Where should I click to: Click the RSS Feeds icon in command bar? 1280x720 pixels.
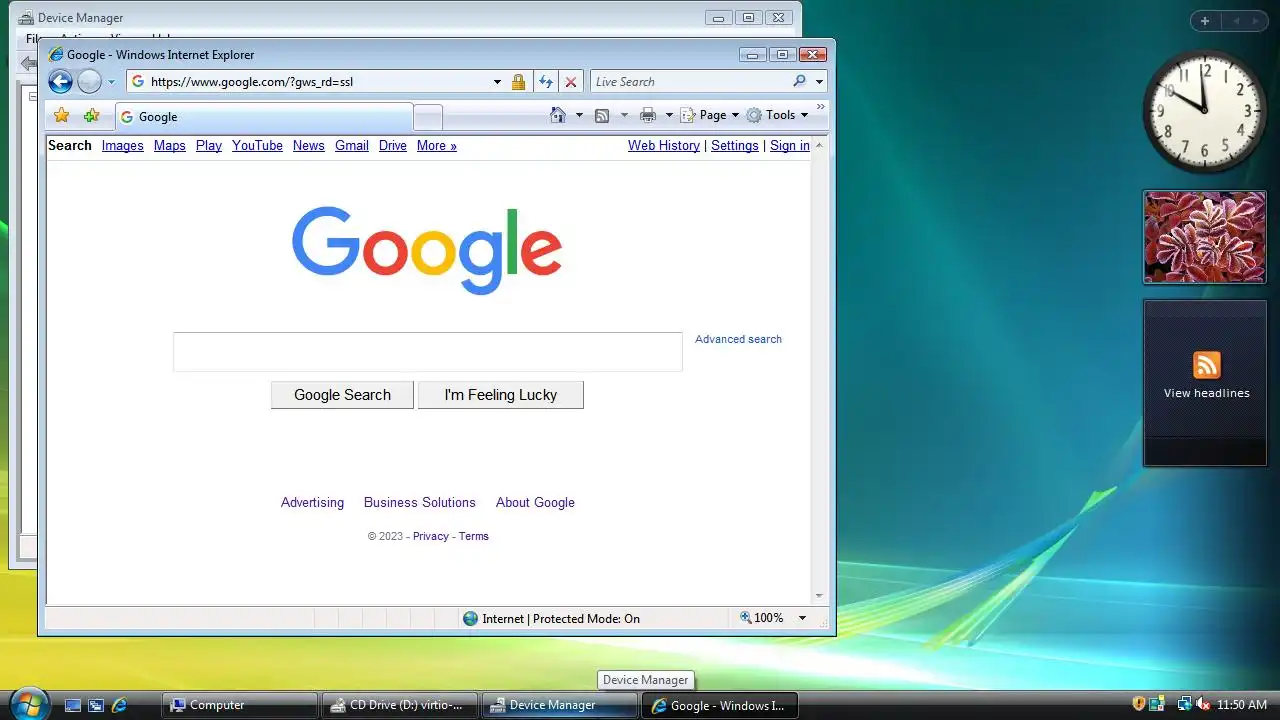click(602, 115)
